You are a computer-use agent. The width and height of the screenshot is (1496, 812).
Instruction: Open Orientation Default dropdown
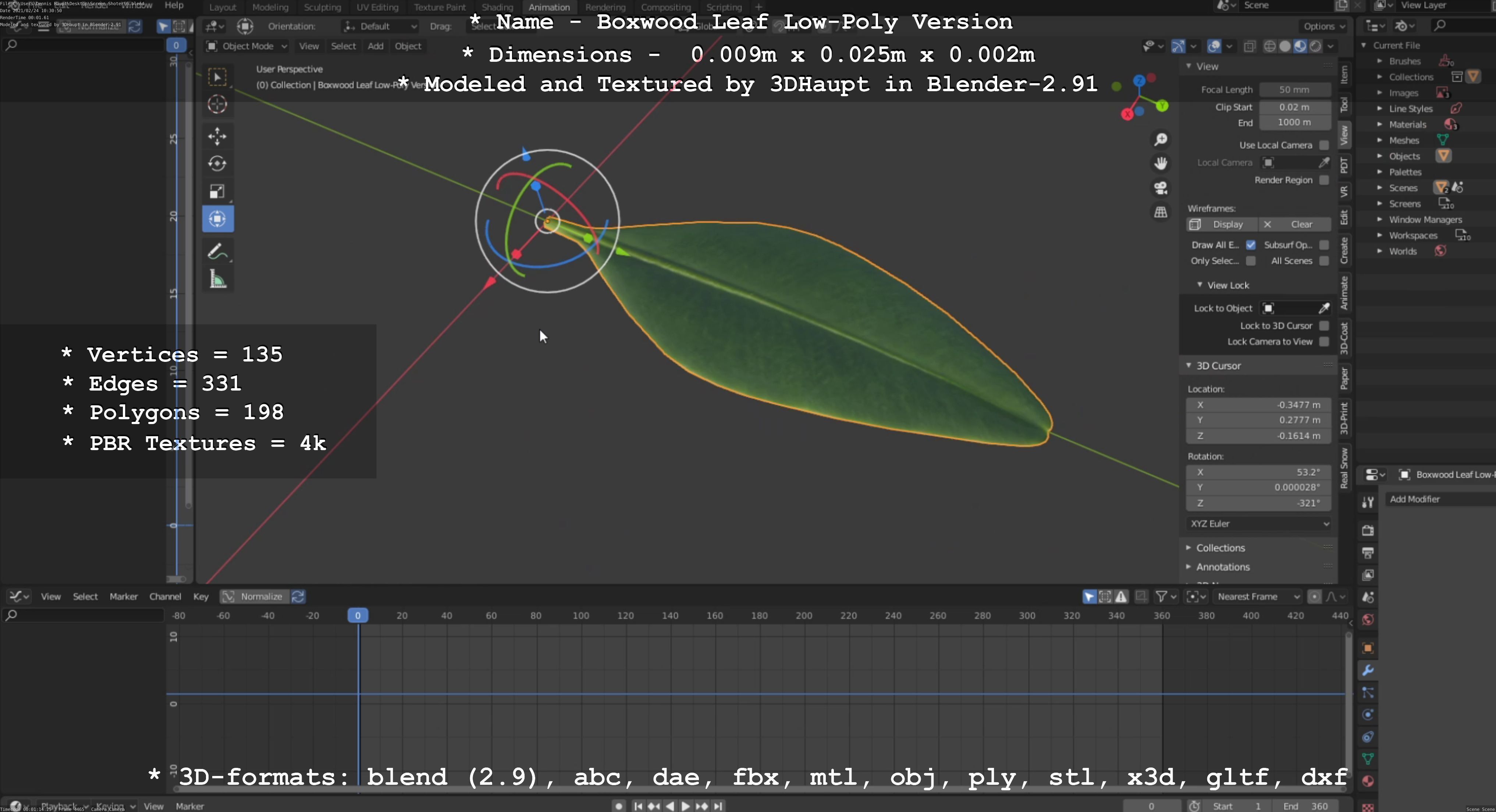coord(380,26)
